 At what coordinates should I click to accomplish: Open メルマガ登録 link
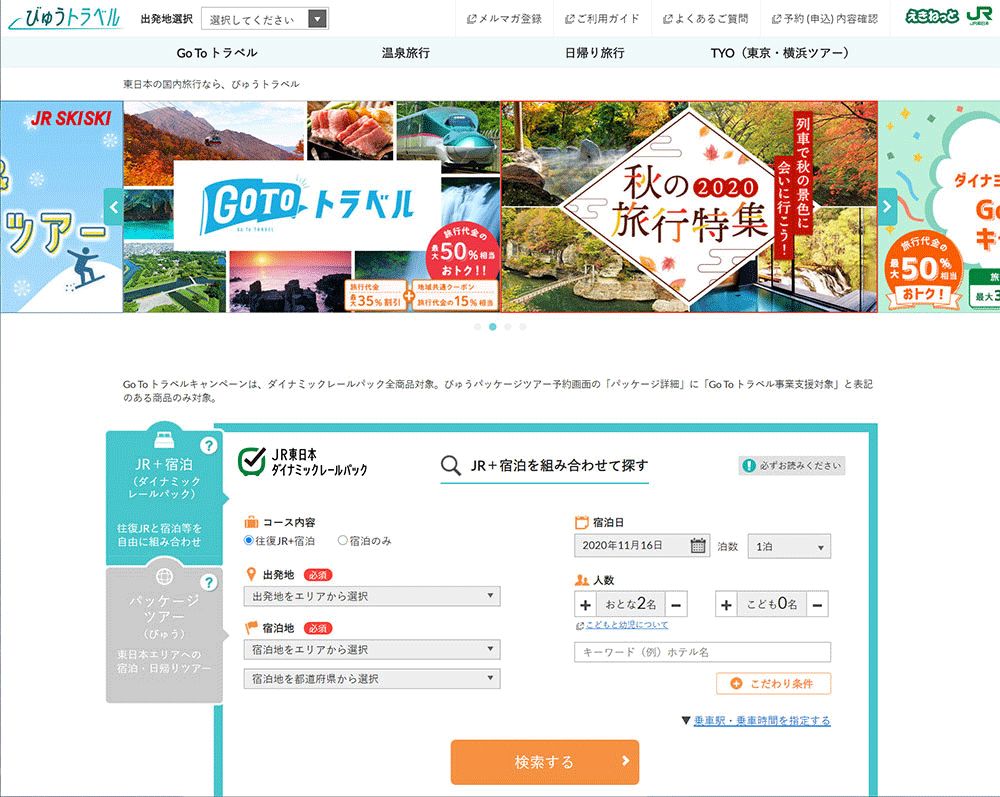pyautogui.click(x=504, y=18)
